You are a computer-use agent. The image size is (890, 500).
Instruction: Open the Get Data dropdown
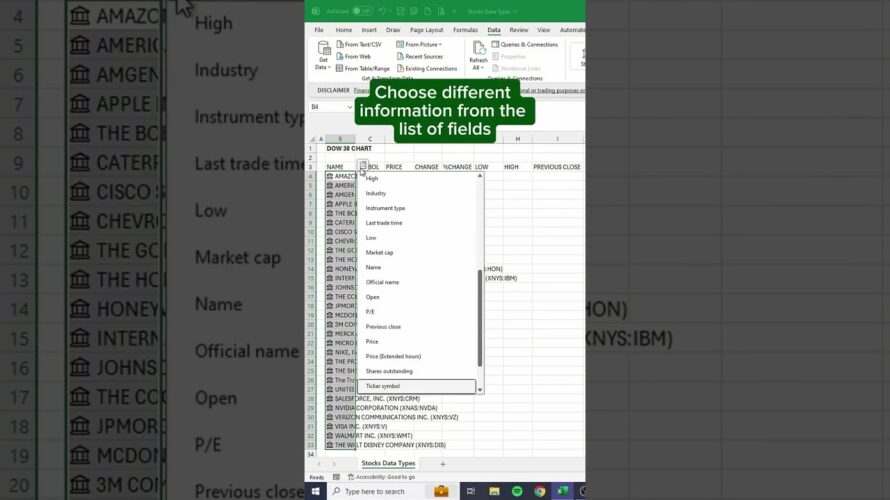[323, 56]
